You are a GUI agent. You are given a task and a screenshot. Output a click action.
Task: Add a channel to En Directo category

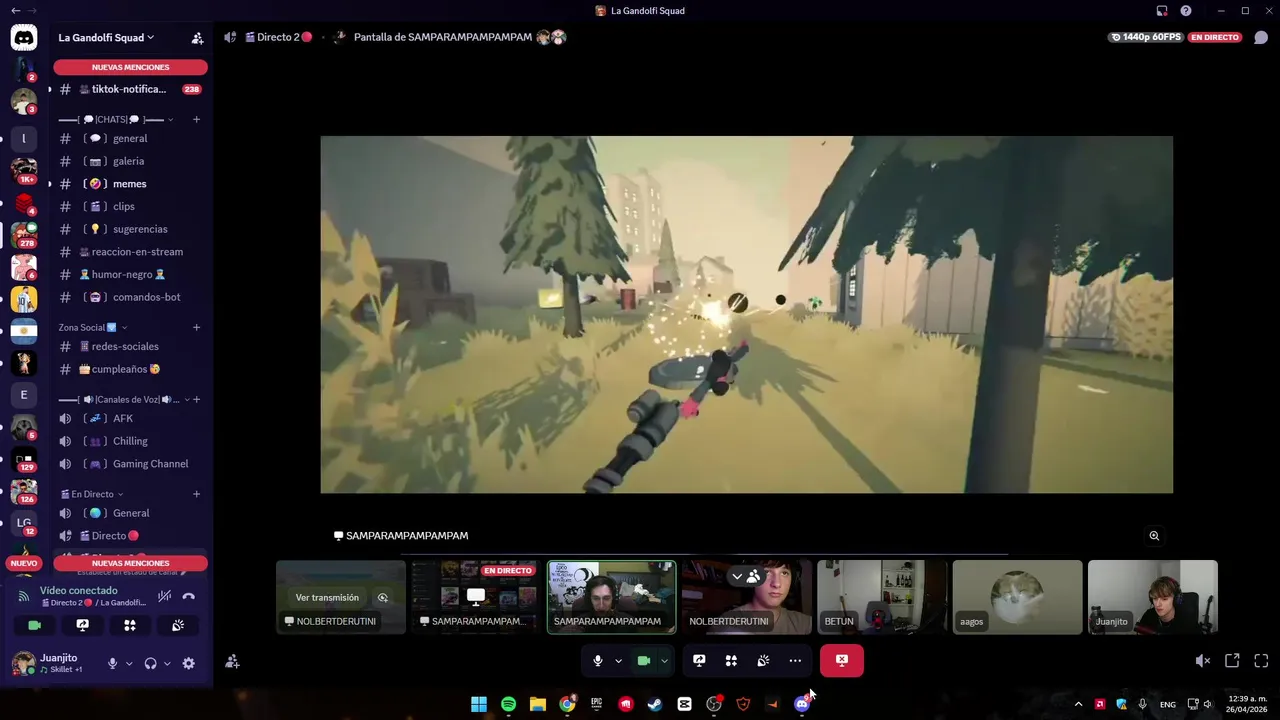coord(196,494)
